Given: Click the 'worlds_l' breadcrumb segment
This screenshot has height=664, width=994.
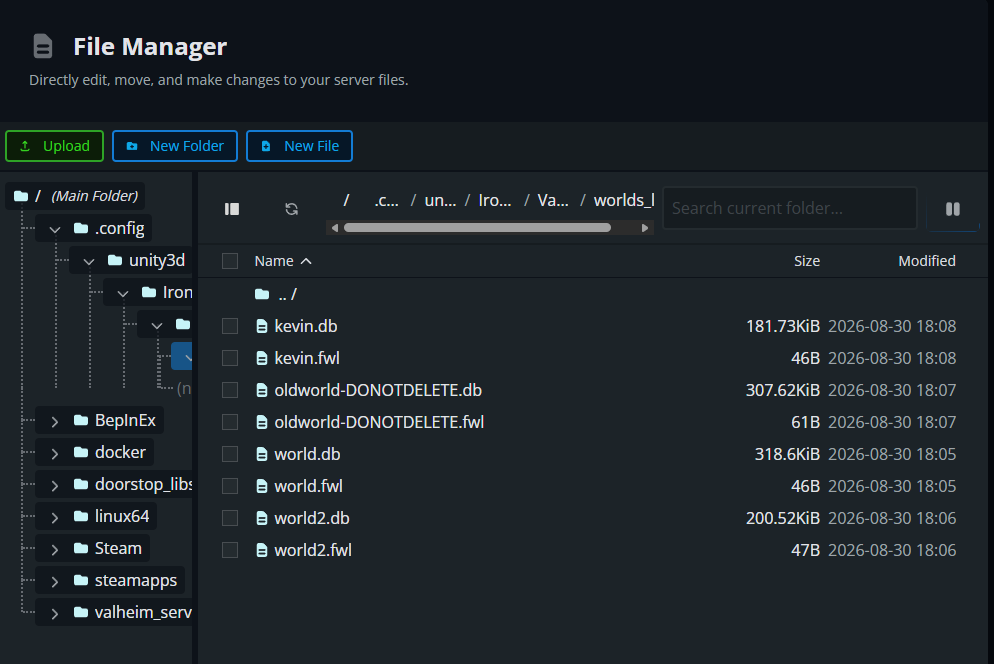Looking at the screenshot, I should click(624, 200).
